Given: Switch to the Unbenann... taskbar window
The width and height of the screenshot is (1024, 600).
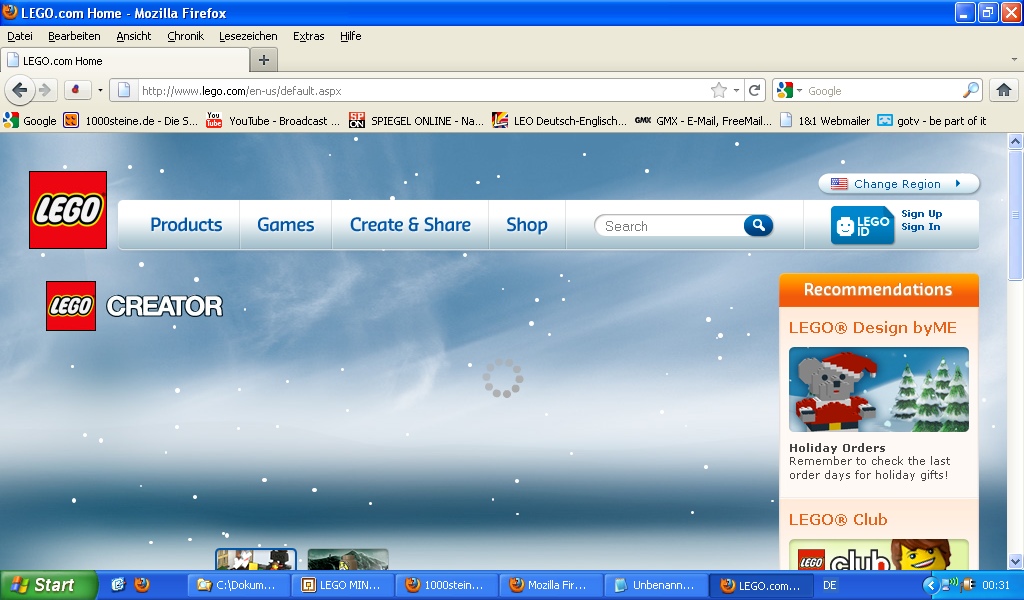Looking at the screenshot, I should click(x=656, y=586).
